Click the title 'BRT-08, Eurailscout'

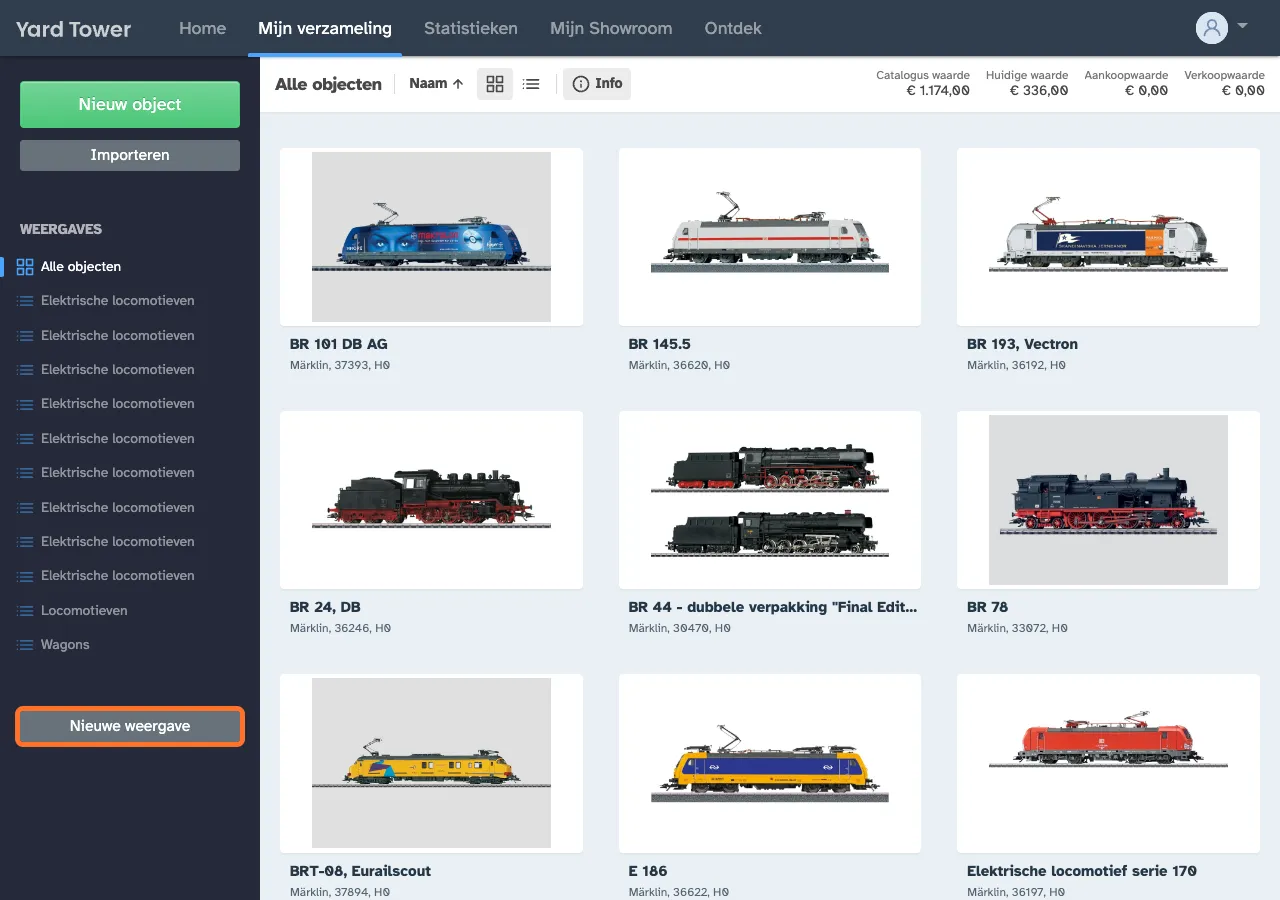(360, 871)
